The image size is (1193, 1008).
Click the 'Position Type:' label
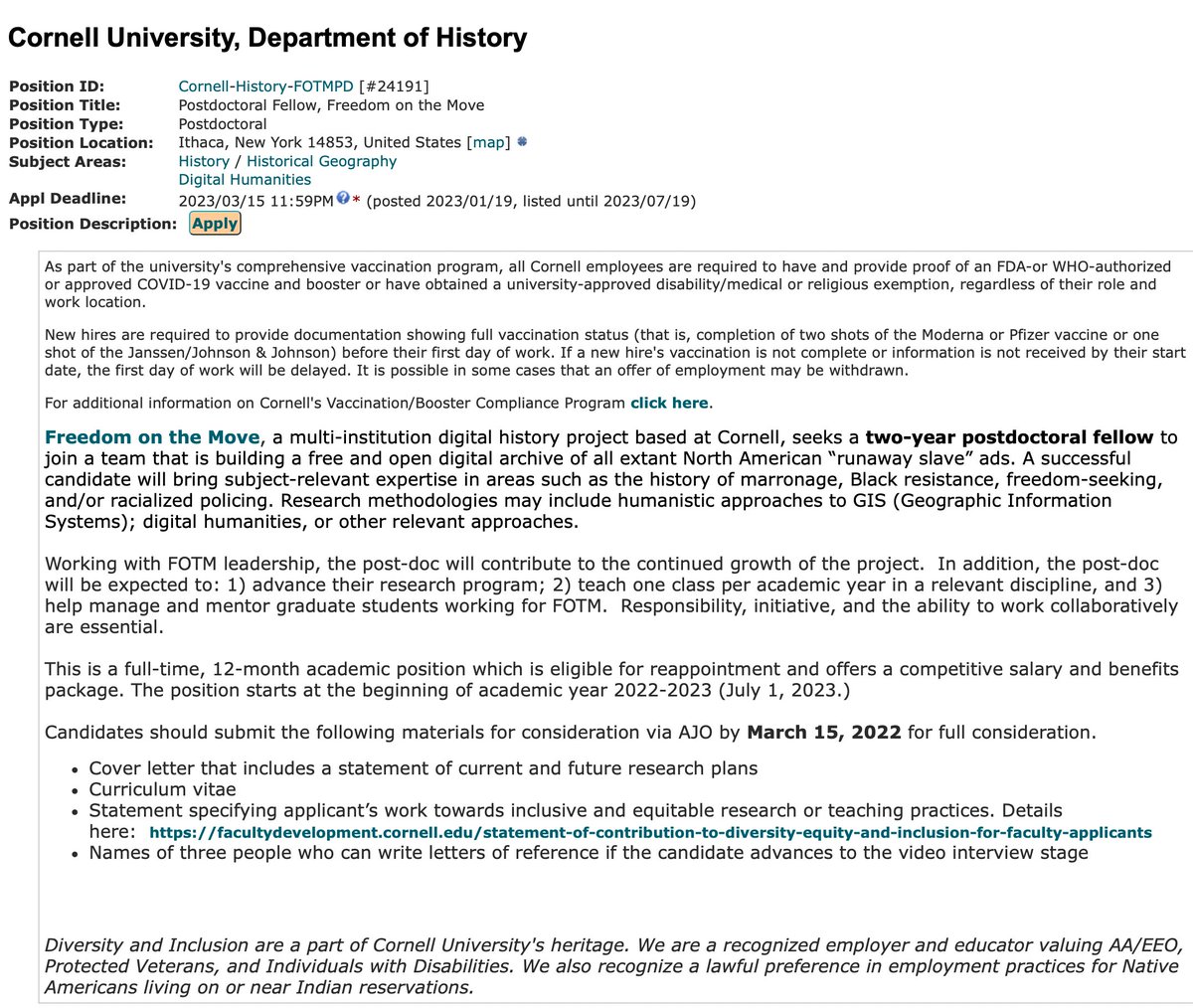pos(67,124)
